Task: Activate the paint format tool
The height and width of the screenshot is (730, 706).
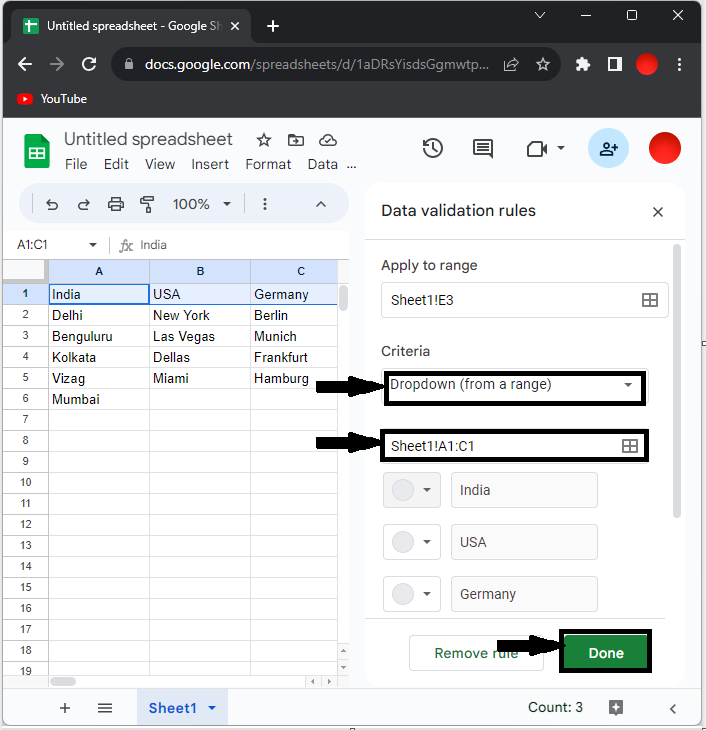Action: coord(147,204)
